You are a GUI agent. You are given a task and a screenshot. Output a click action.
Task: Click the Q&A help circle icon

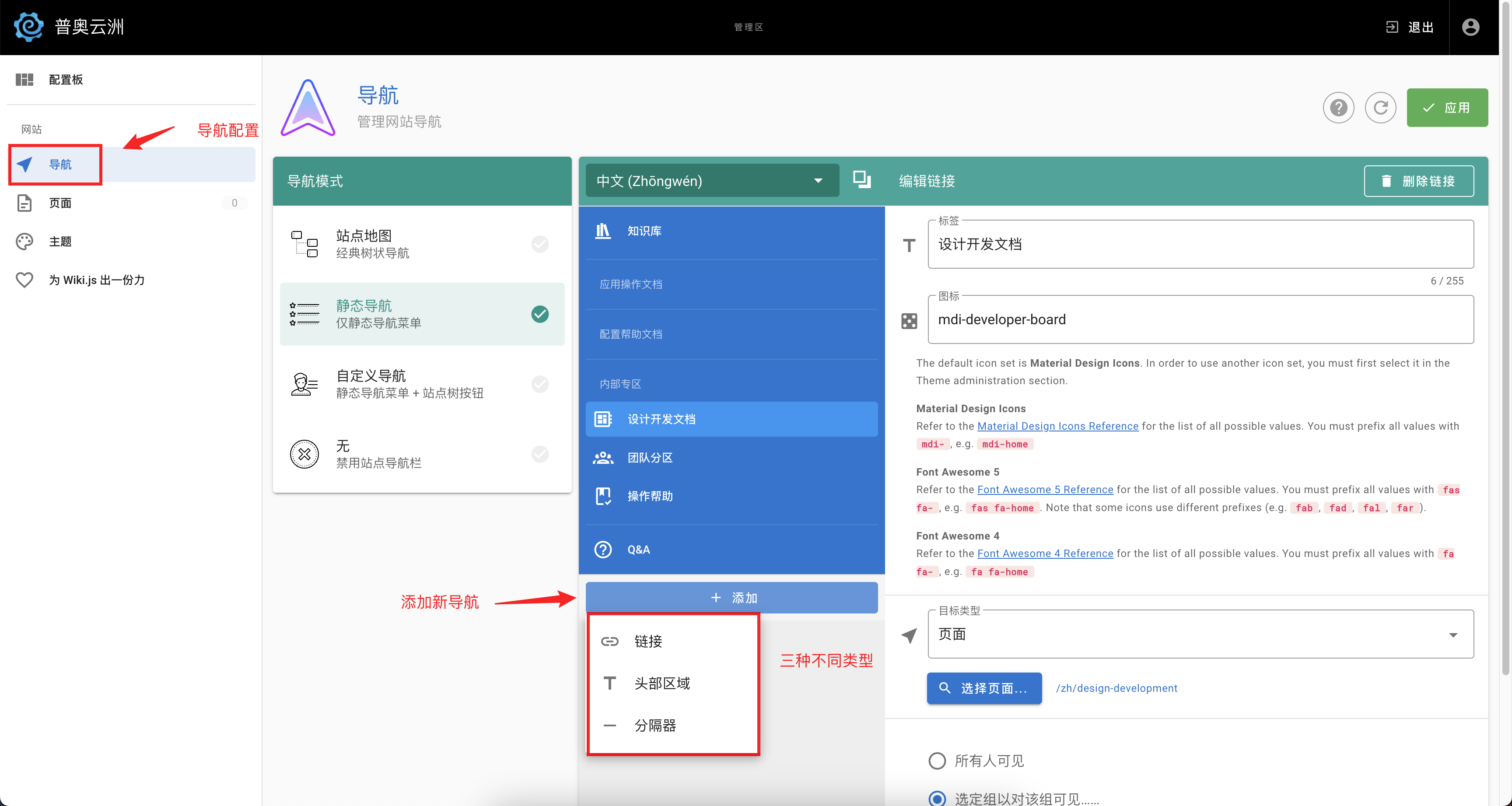point(603,550)
